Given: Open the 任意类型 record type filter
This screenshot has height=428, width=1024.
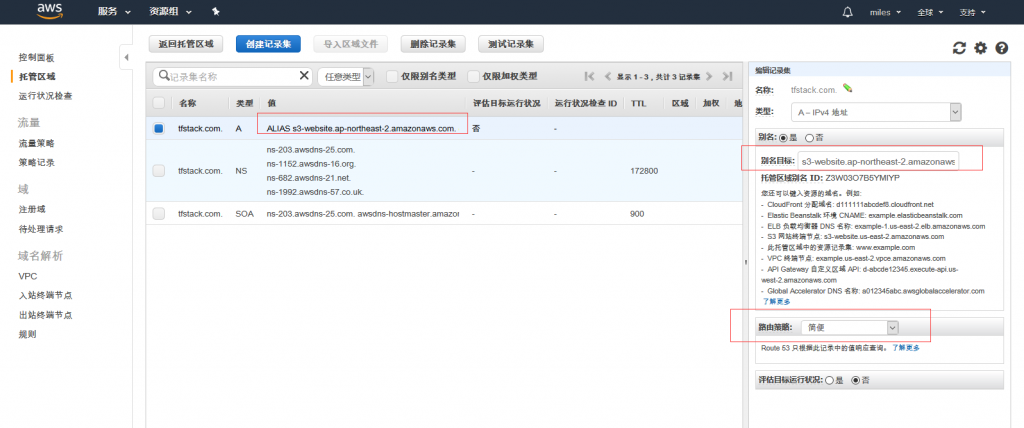Looking at the screenshot, I should pyautogui.click(x=345, y=76).
